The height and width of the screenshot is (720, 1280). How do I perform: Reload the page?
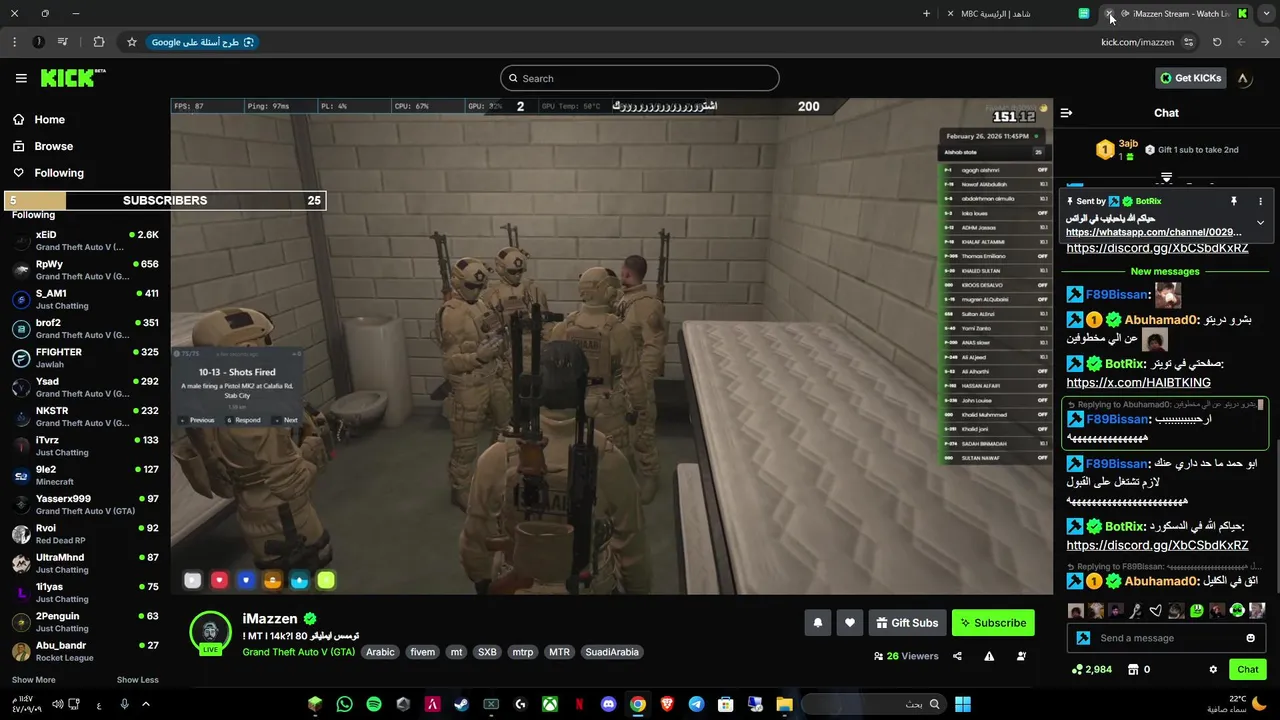[1217, 42]
